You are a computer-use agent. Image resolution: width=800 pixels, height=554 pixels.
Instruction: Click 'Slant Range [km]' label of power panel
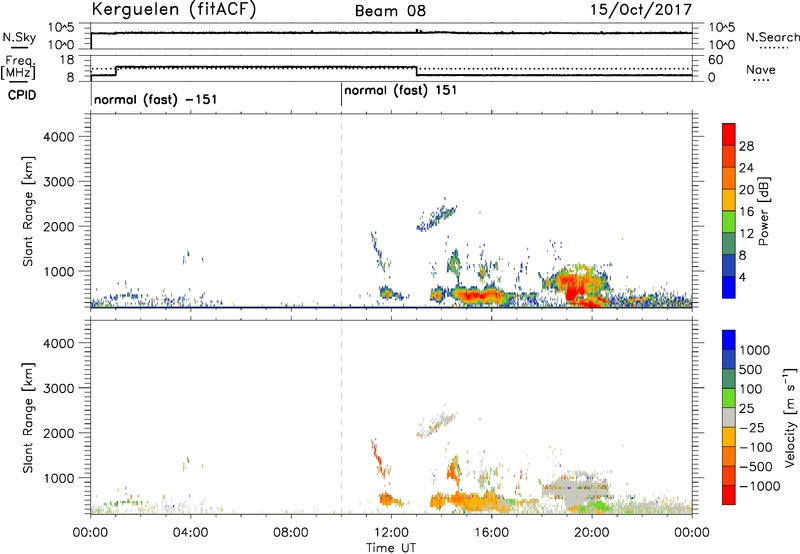tap(28, 211)
